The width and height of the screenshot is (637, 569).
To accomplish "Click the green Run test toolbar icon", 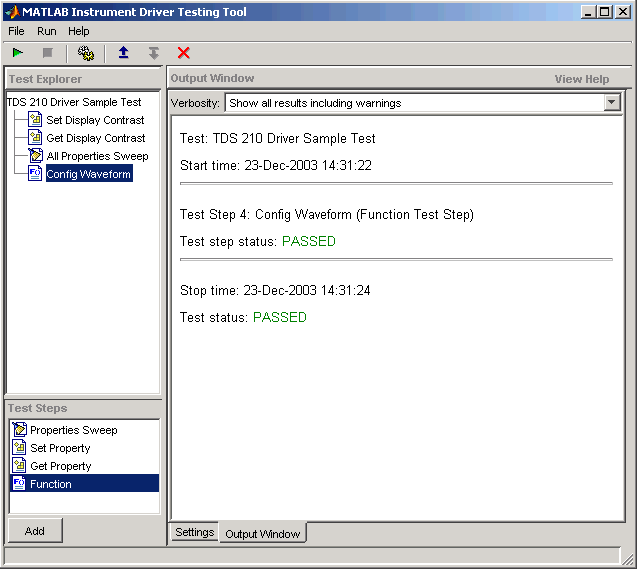I will coord(18,53).
